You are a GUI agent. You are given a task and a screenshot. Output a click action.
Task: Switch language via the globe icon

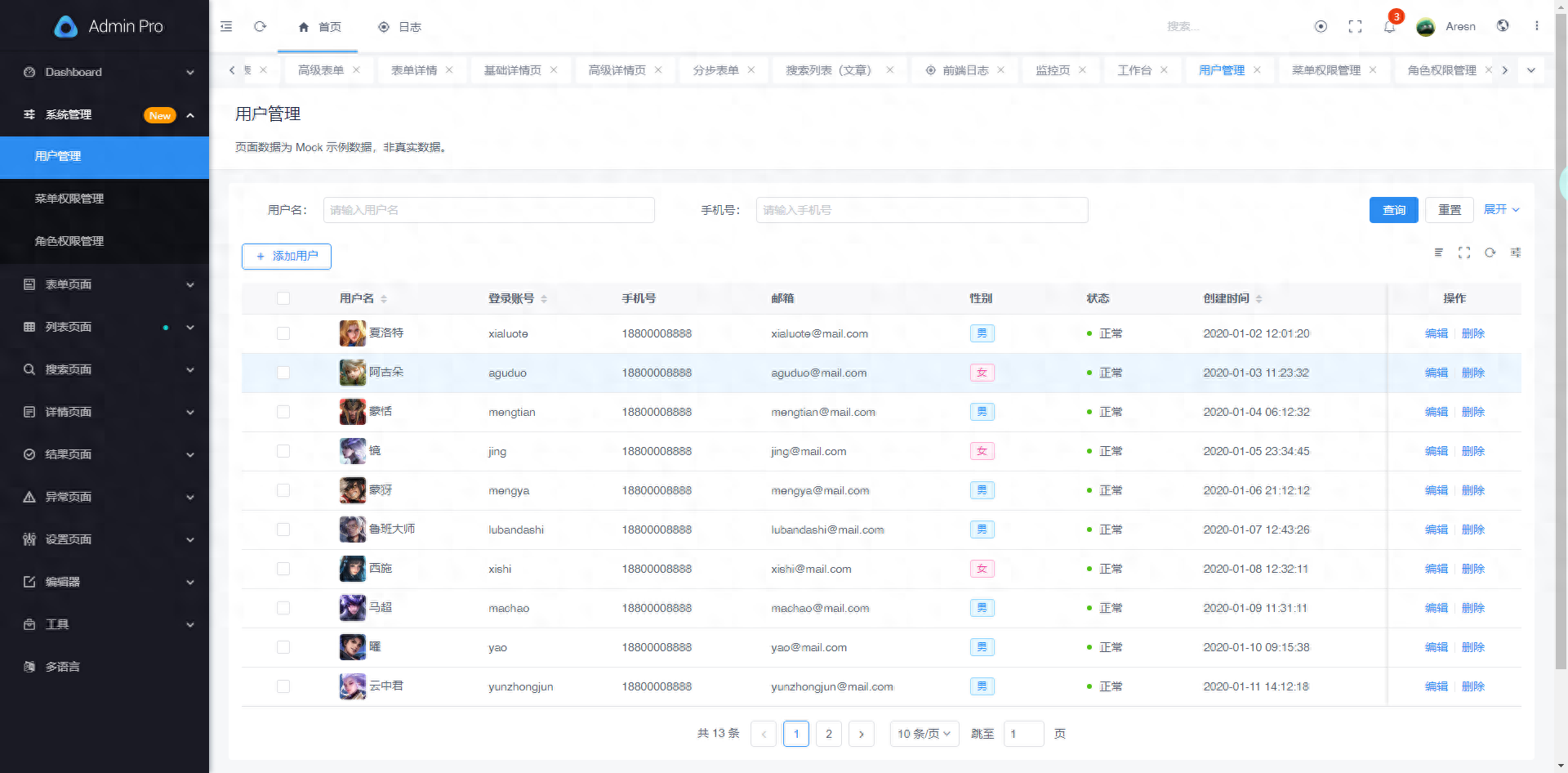(x=1503, y=25)
